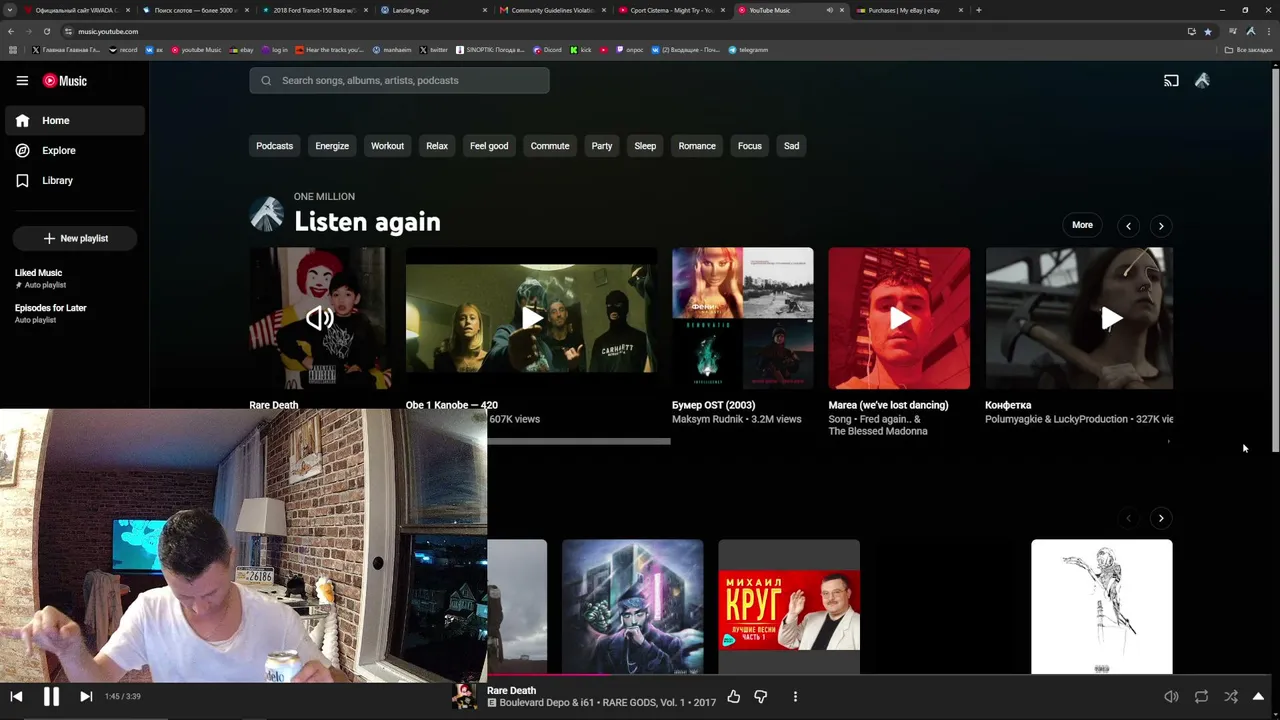Like the song Rare Death
The image size is (1280, 720).
(734, 697)
